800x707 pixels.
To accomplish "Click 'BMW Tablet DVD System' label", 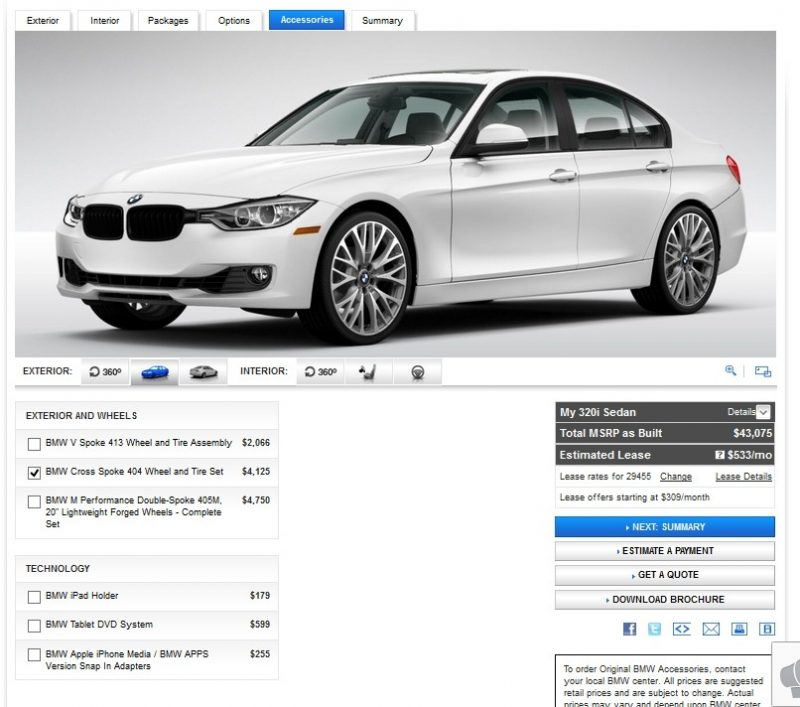I will 99,624.
